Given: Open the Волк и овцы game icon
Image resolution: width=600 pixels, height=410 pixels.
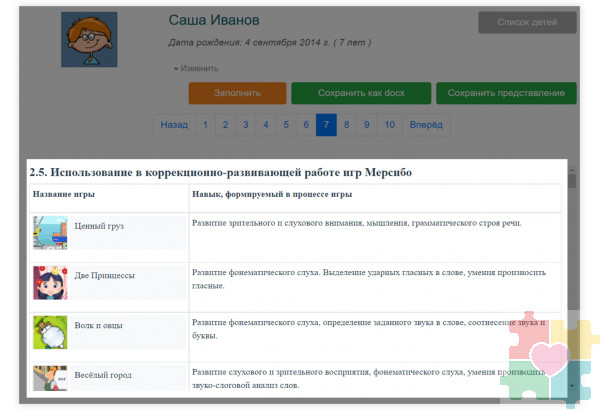Looking at the screenshot, I should 50,330.
